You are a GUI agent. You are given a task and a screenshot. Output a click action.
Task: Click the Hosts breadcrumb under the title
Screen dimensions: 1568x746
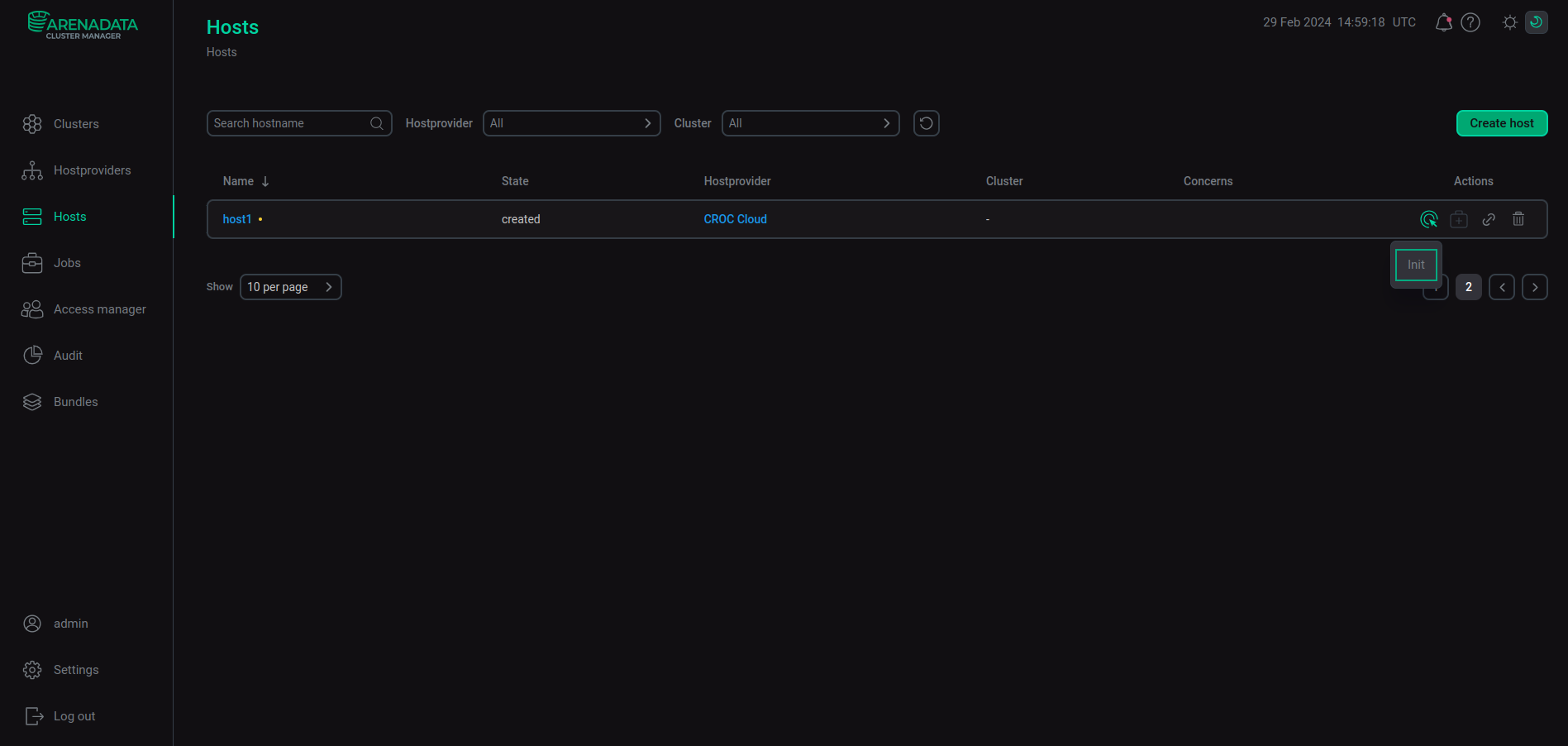coord(222,52)
